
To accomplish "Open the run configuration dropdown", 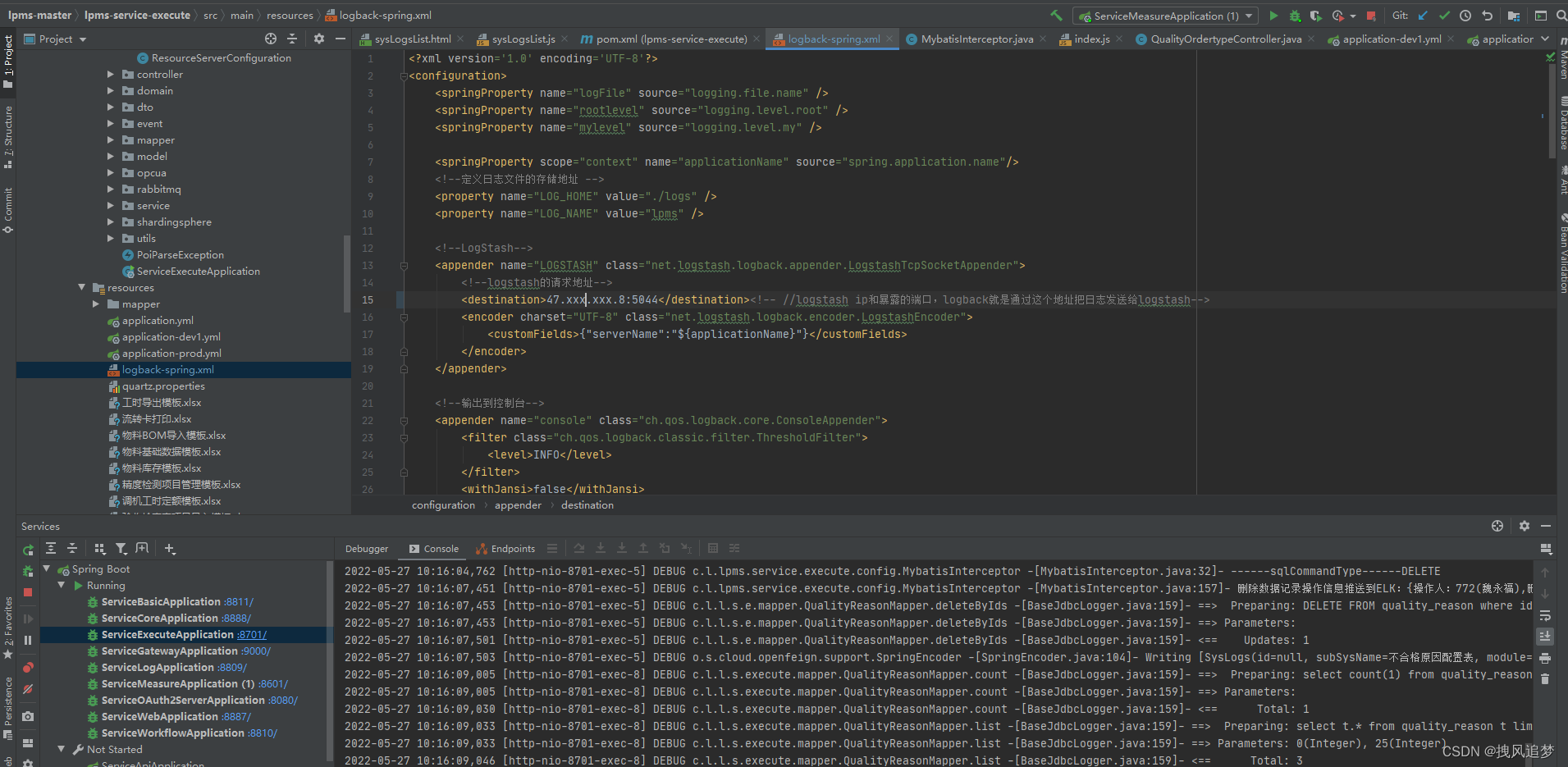I will 1167,16.
